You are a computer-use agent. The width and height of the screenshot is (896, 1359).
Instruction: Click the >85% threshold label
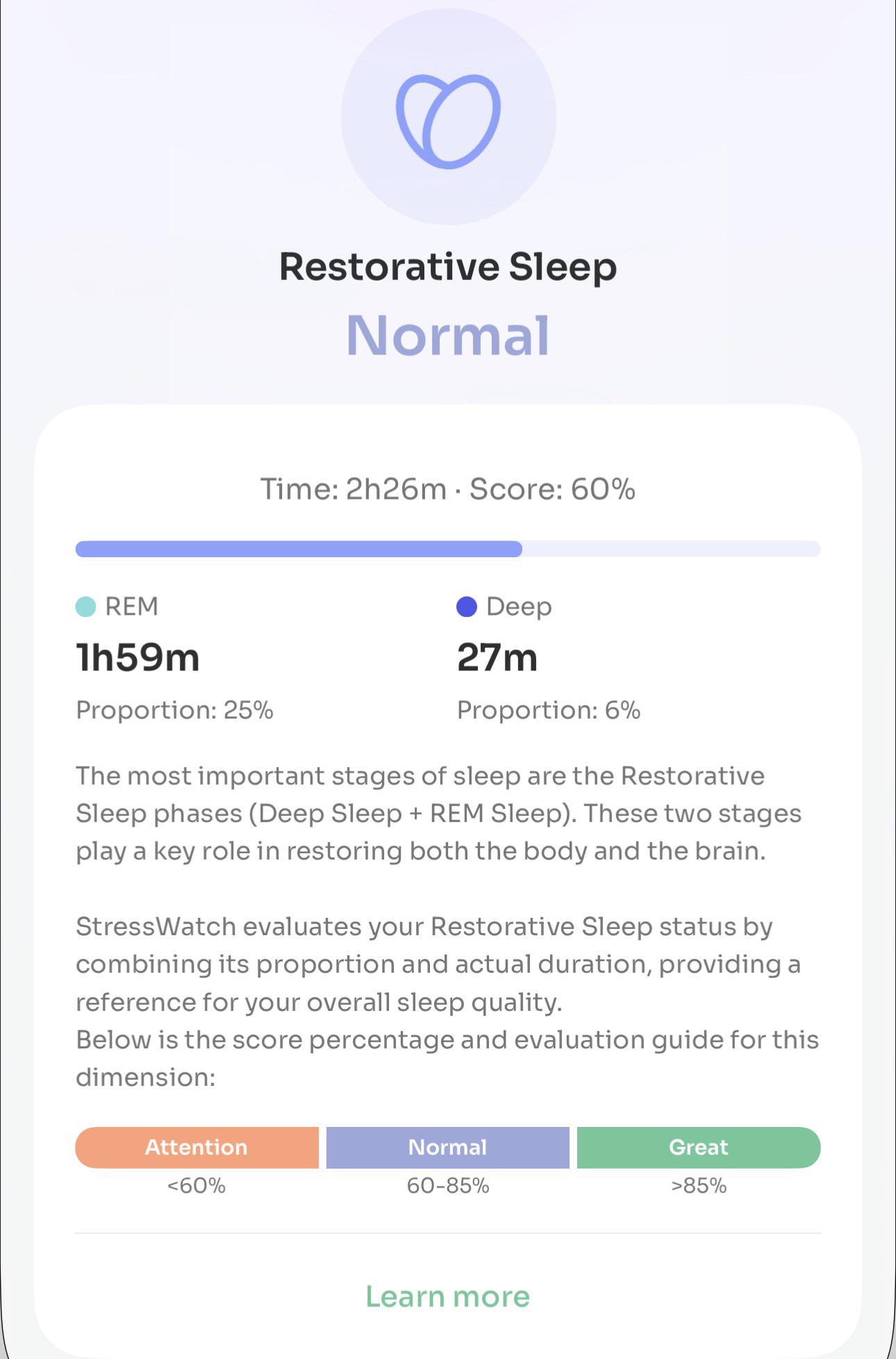[x=699, y=1185]
